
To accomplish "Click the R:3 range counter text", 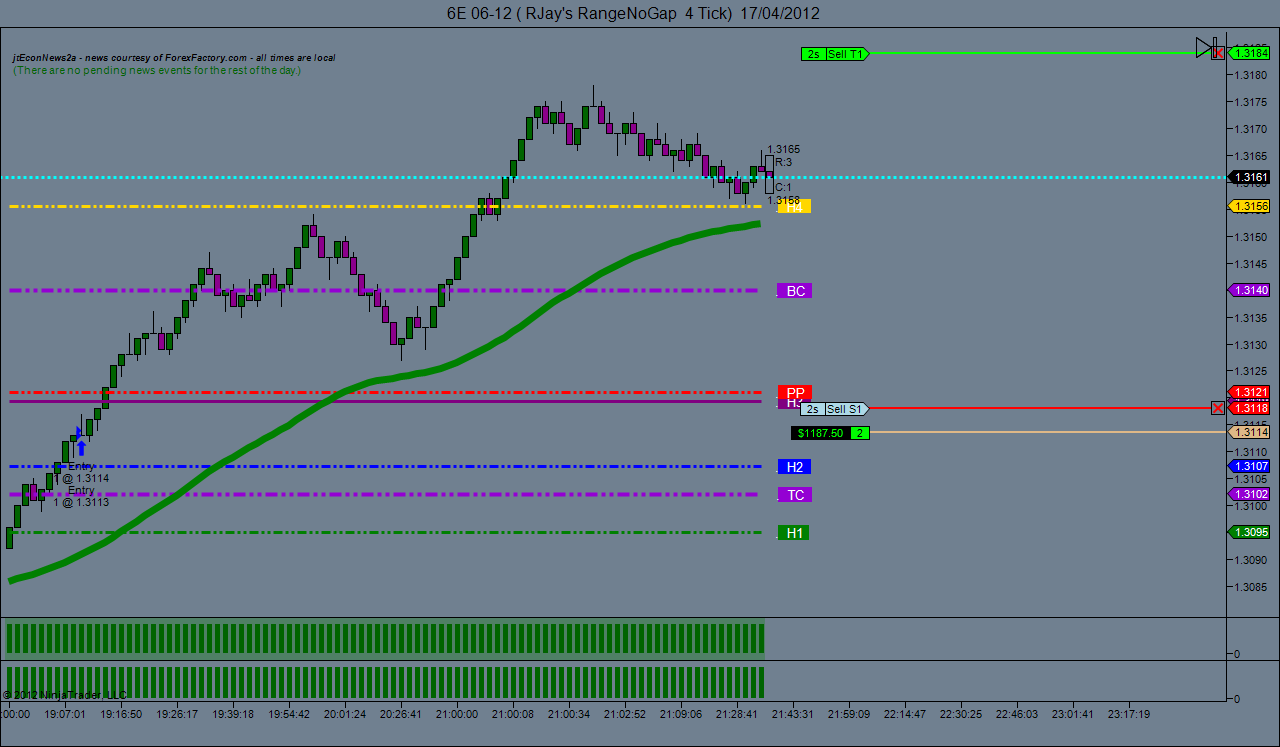I will [x=783, y=162].
